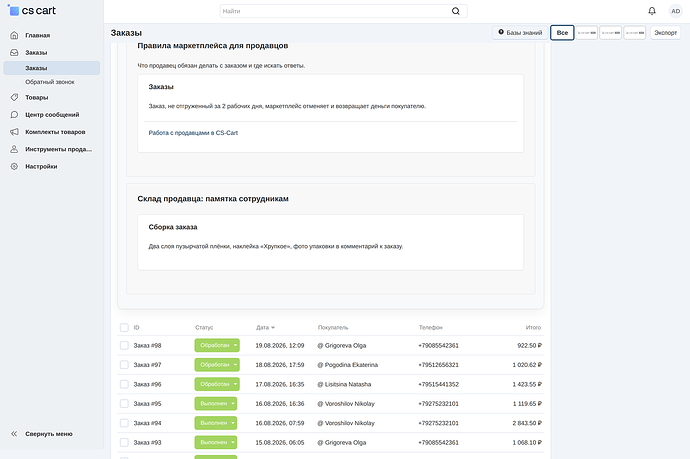Click the tag icon for Товары
This screenshot has height=459, width=690.
pos(14,97)
